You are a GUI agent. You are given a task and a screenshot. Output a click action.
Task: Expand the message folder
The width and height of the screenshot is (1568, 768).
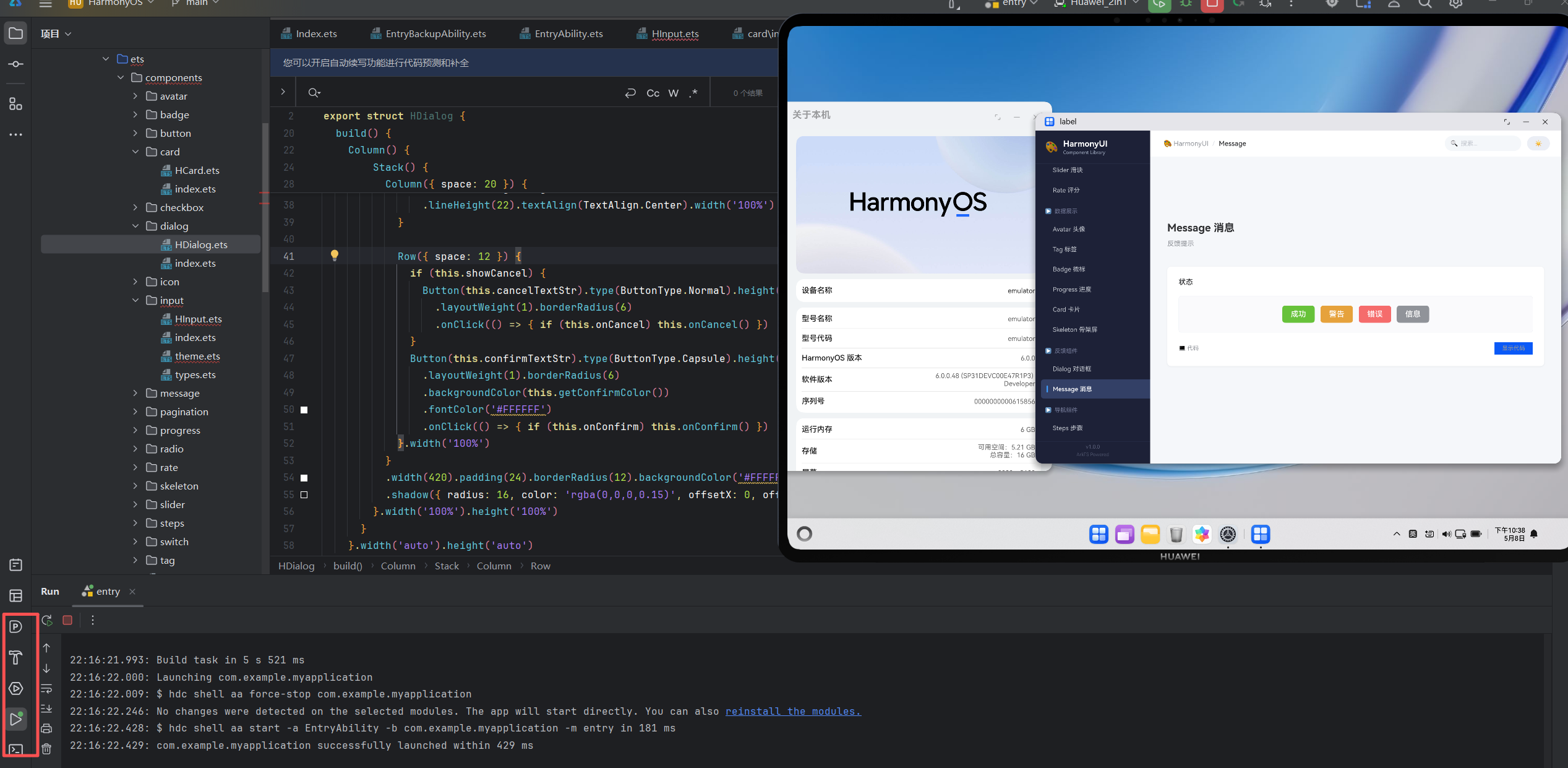135,393
